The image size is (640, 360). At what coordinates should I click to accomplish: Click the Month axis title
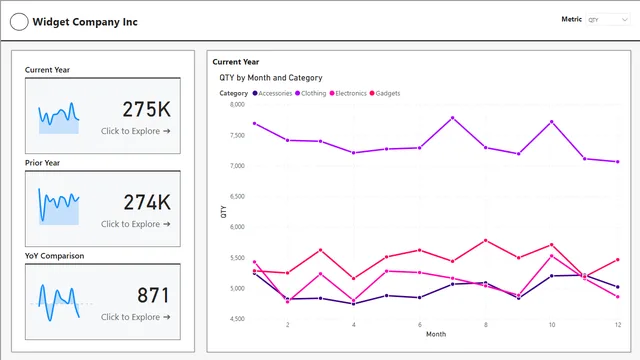(436, 334)
